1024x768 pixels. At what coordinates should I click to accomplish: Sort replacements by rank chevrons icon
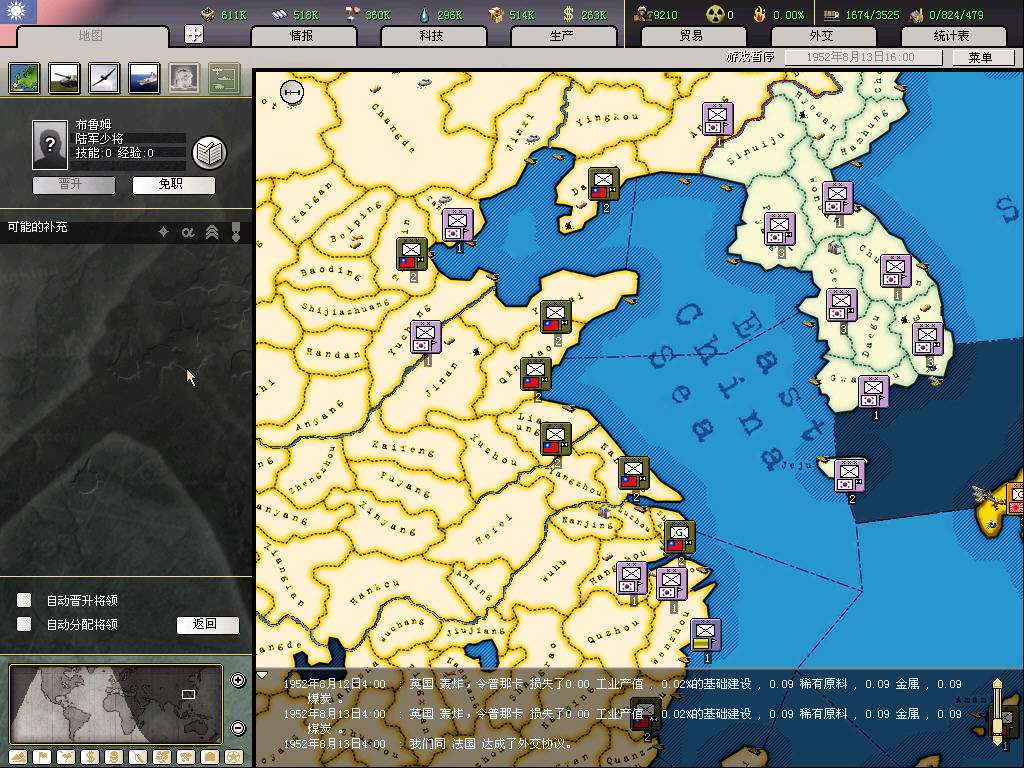[x=212, y=232]
